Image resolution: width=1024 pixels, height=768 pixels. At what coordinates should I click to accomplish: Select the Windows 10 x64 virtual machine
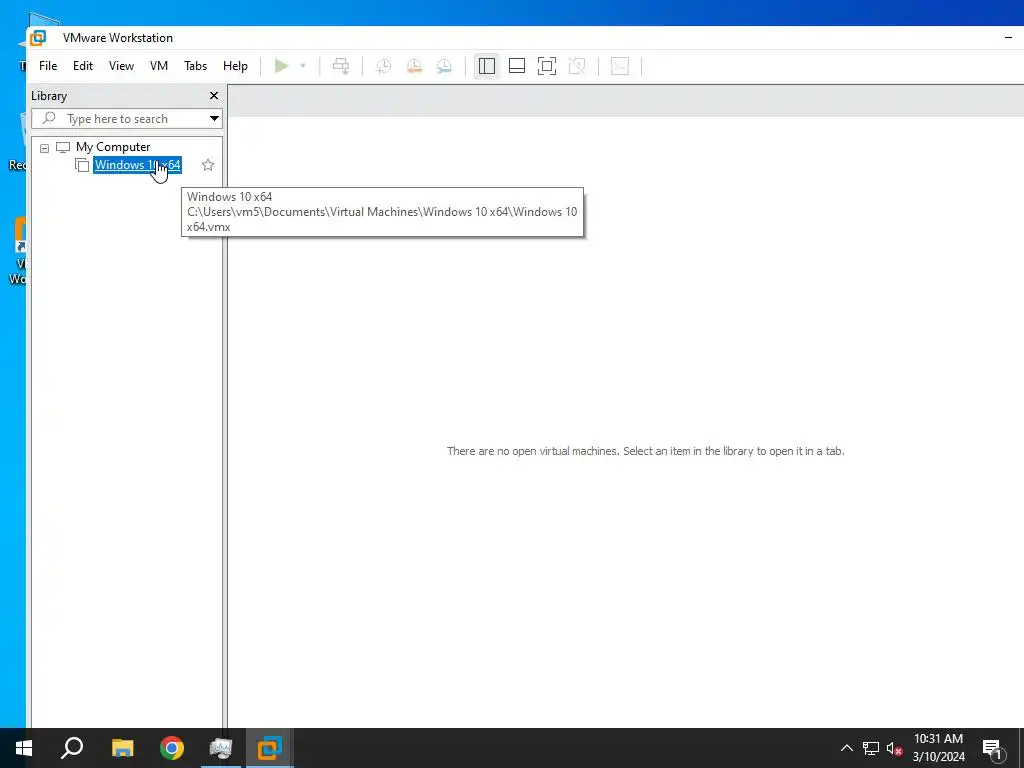point(137,165)
